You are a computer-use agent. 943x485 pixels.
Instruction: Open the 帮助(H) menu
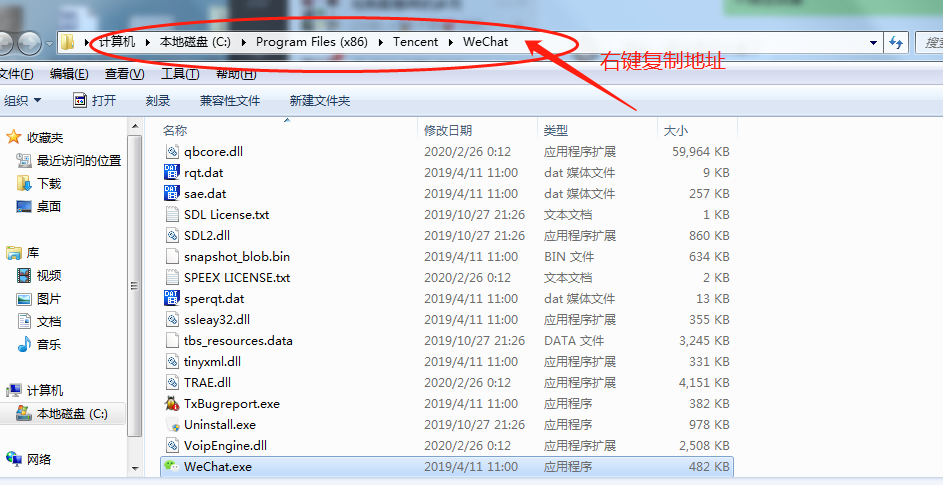pyautogui.click(x=236, y=74)
